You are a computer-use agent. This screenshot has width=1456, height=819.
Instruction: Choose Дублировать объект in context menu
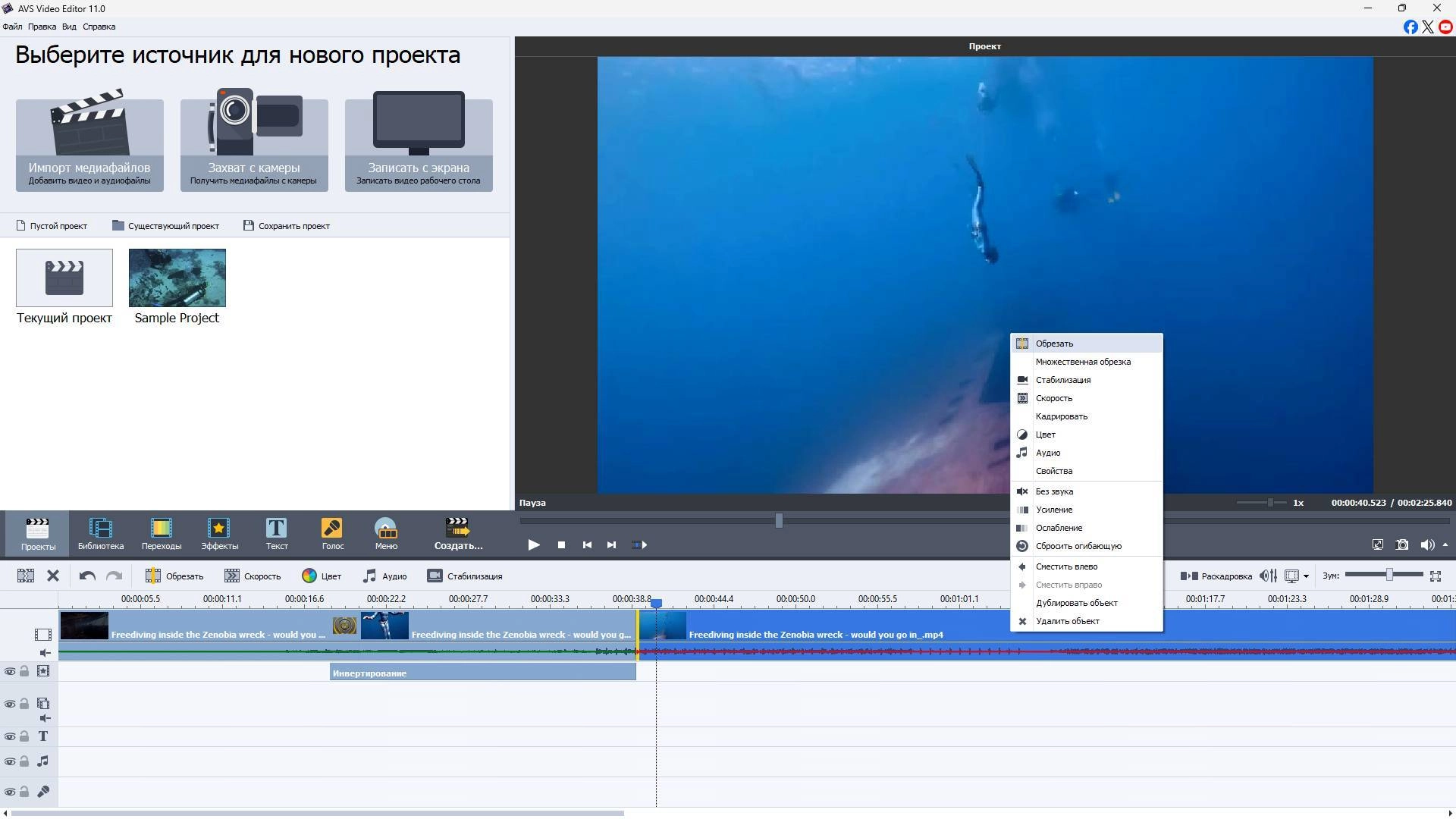point(1087,603)
